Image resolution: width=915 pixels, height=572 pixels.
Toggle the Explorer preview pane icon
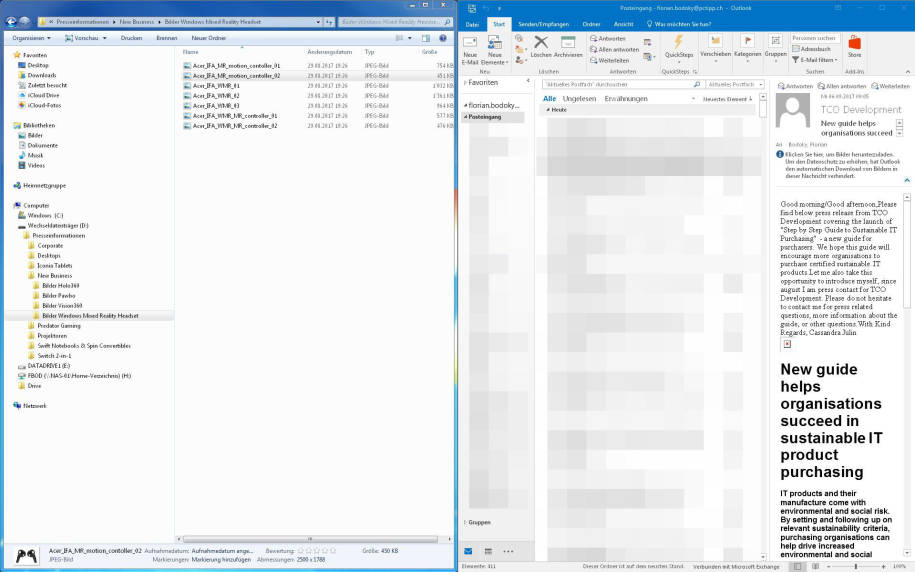point(426,38)
